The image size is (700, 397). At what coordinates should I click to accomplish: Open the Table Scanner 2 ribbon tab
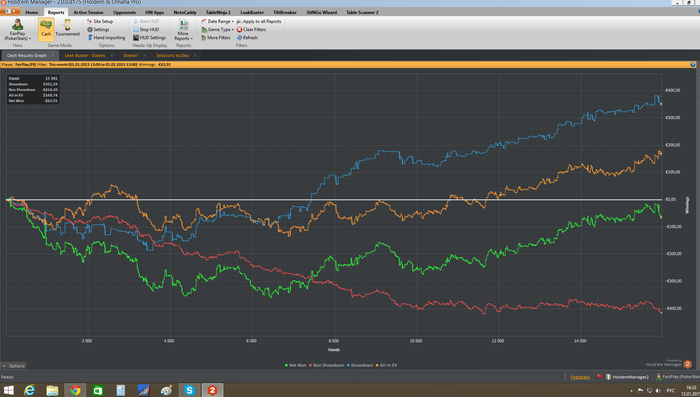point(362,12)
